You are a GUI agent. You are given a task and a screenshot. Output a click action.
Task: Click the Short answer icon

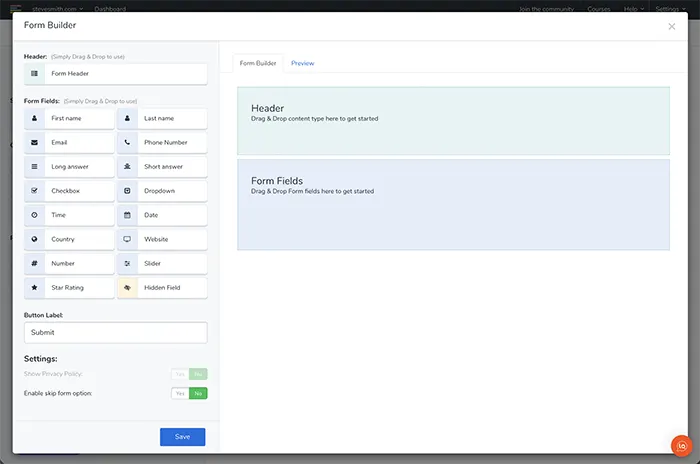point(127,167)
